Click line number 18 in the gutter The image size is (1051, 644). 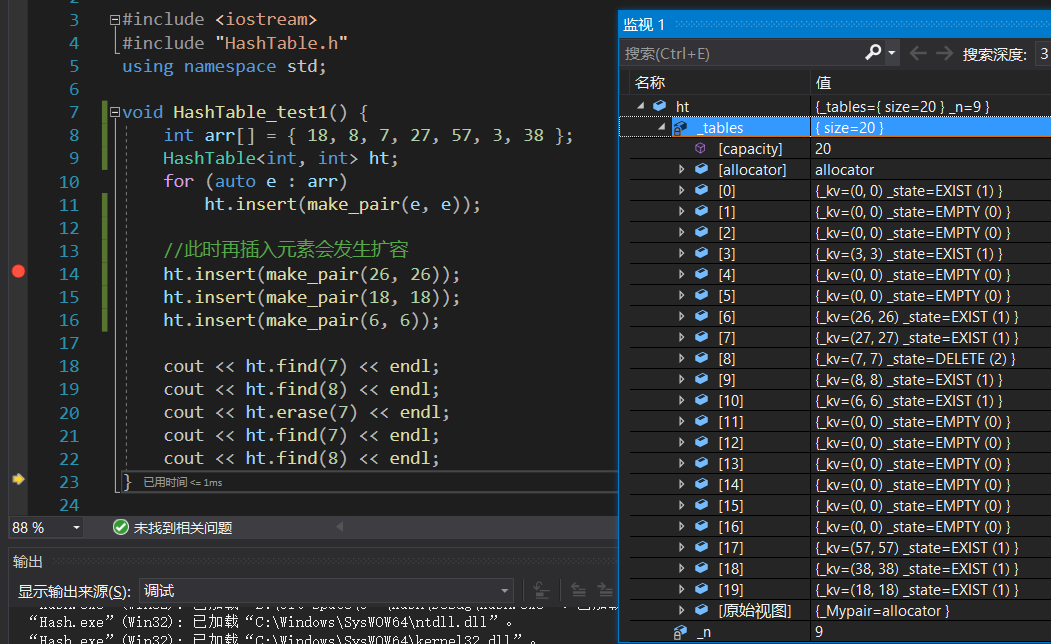[69, 367]
